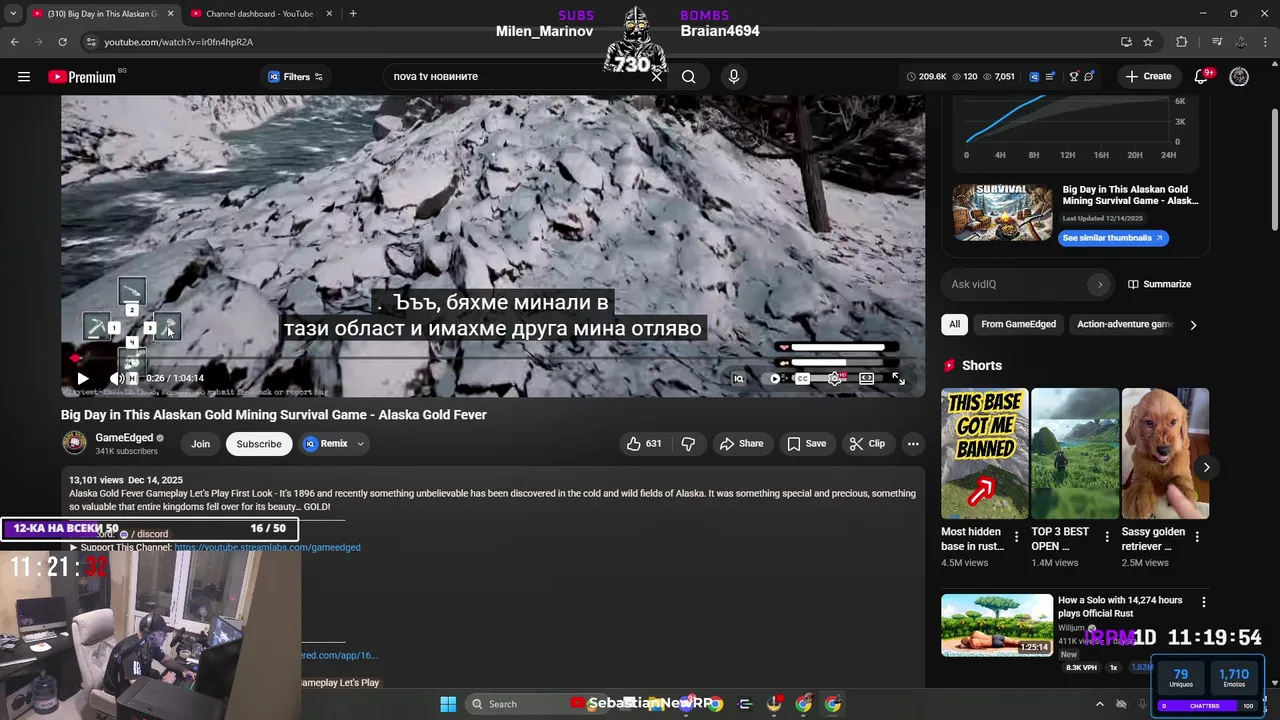This screenshot has width=1280, height=720.
Task: Type in Ask vidIQ input field
Action: (1018, 284)
